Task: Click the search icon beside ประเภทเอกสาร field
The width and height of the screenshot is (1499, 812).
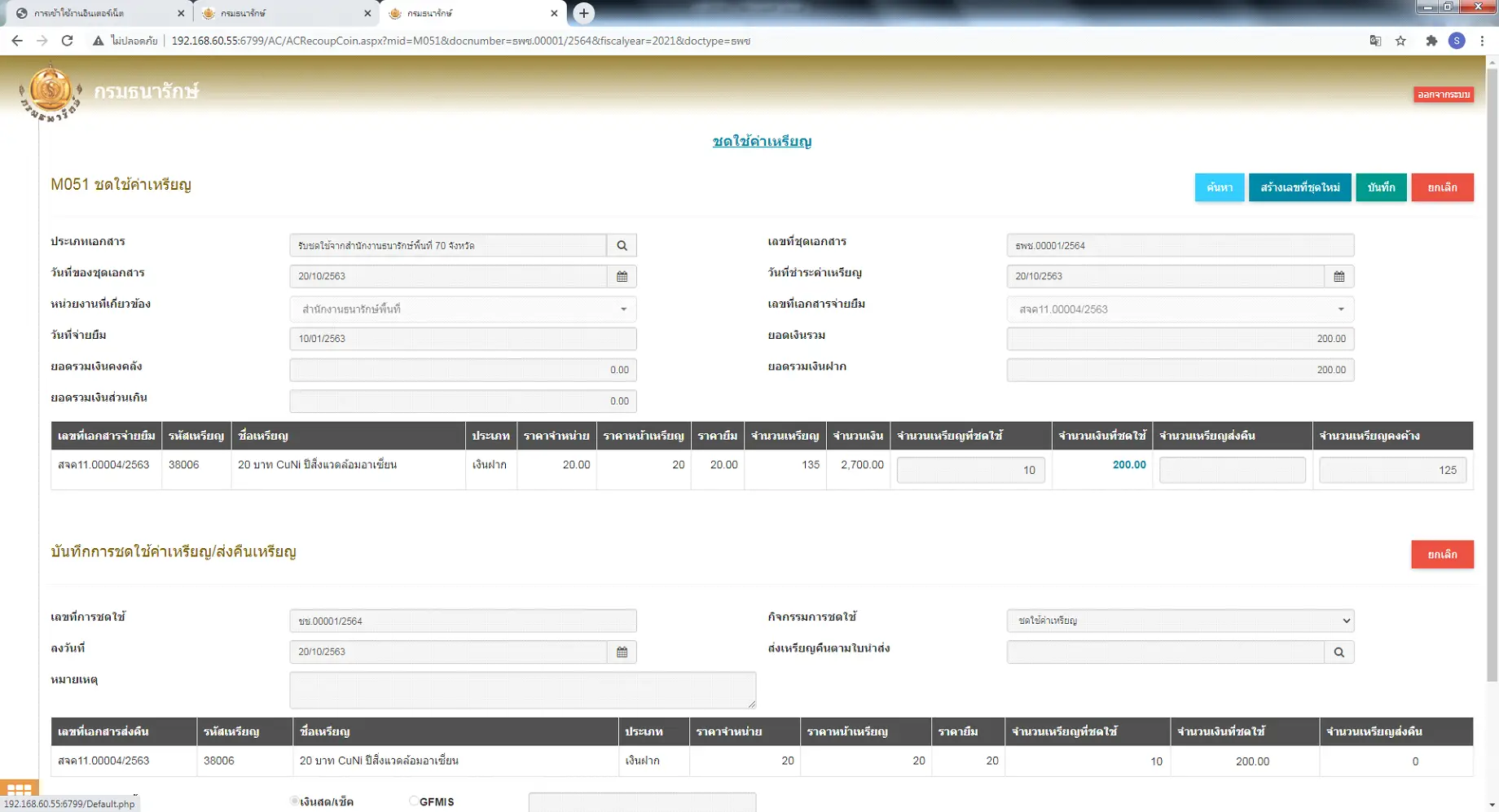Action: (622, 245)
